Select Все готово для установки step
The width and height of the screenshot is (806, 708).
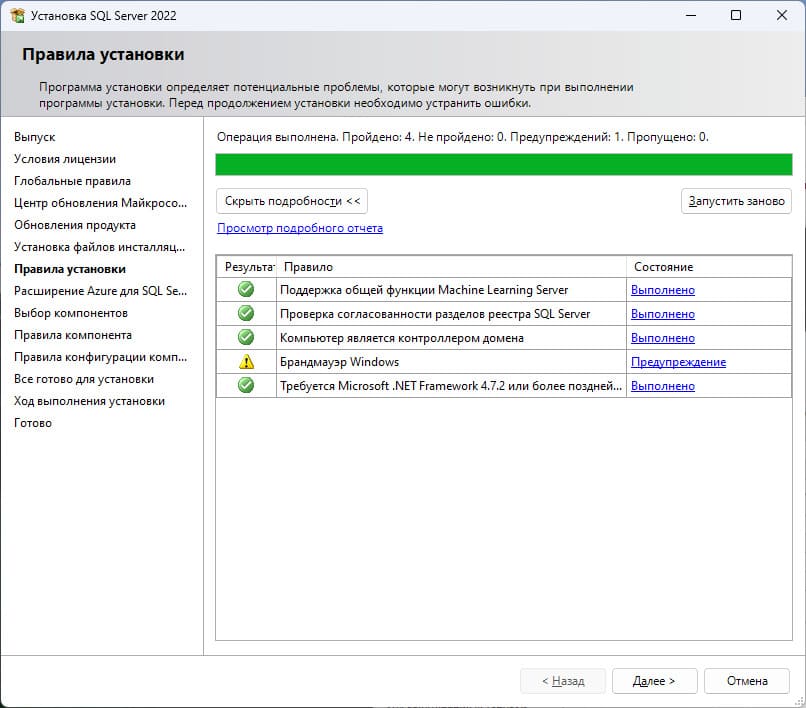[x=84, y=379]
